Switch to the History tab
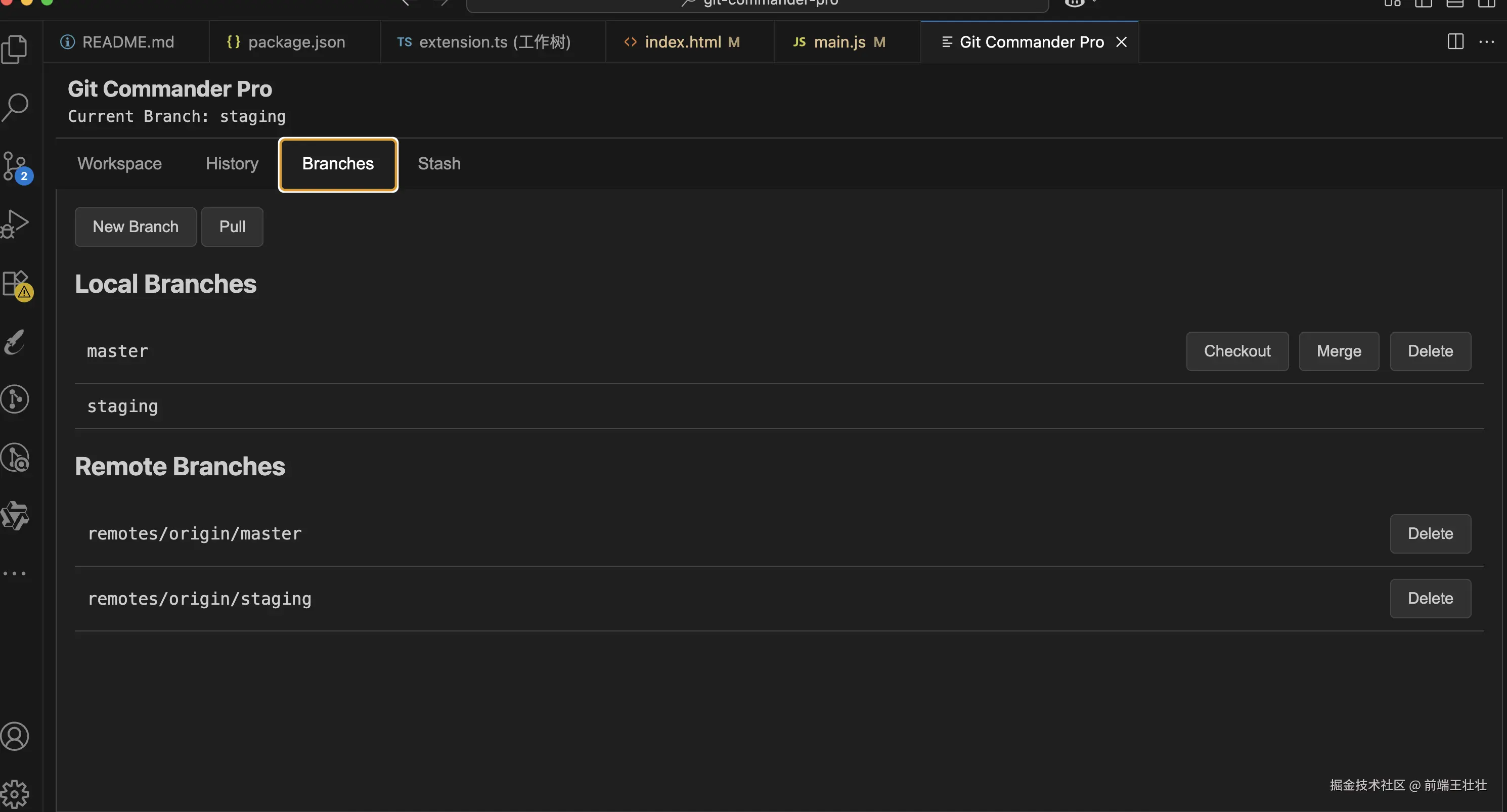Image resolution: width=1507 pixels, height=812 pixels. [x=232, y=164]
